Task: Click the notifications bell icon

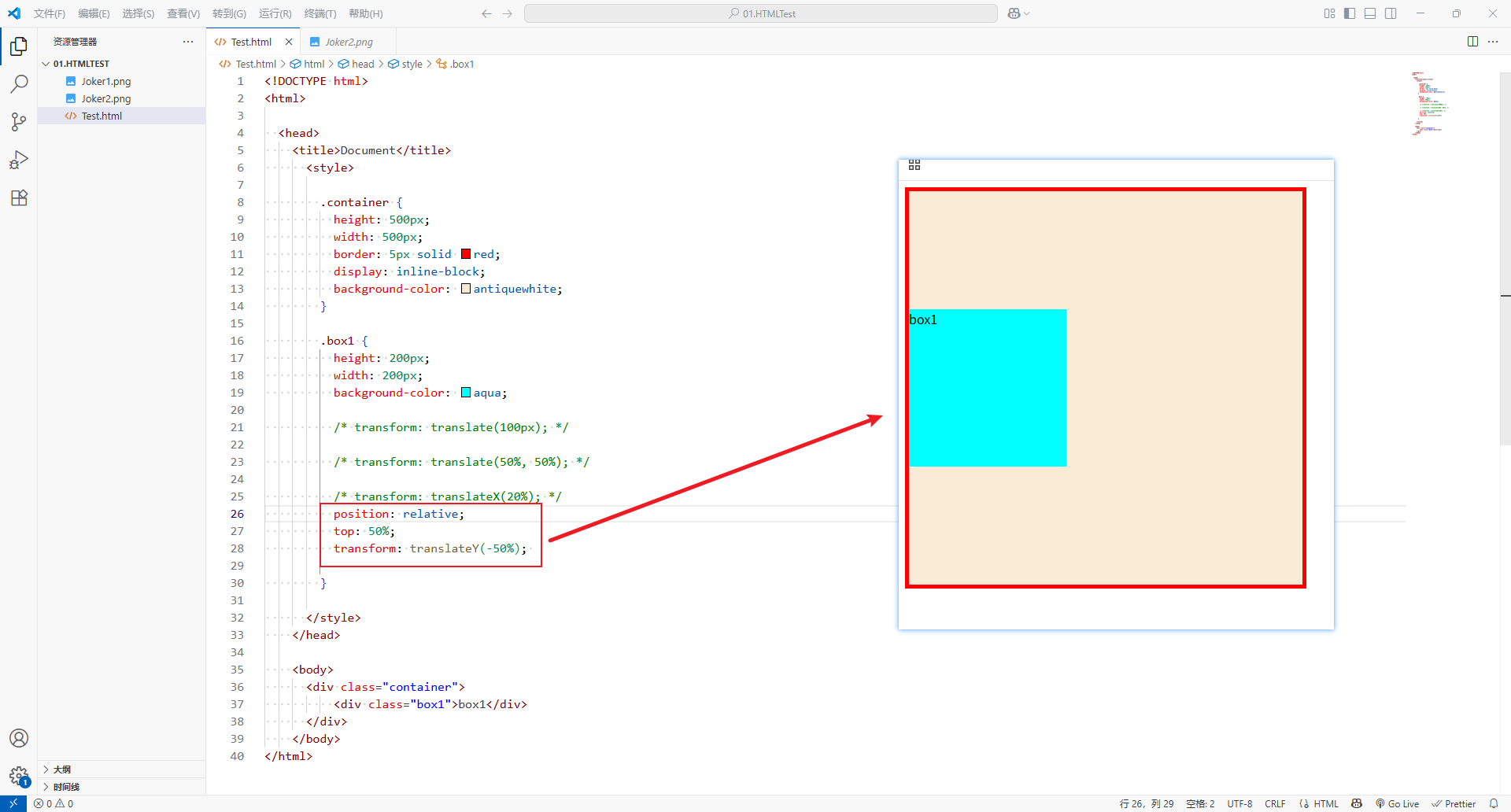Action: 1494,803
